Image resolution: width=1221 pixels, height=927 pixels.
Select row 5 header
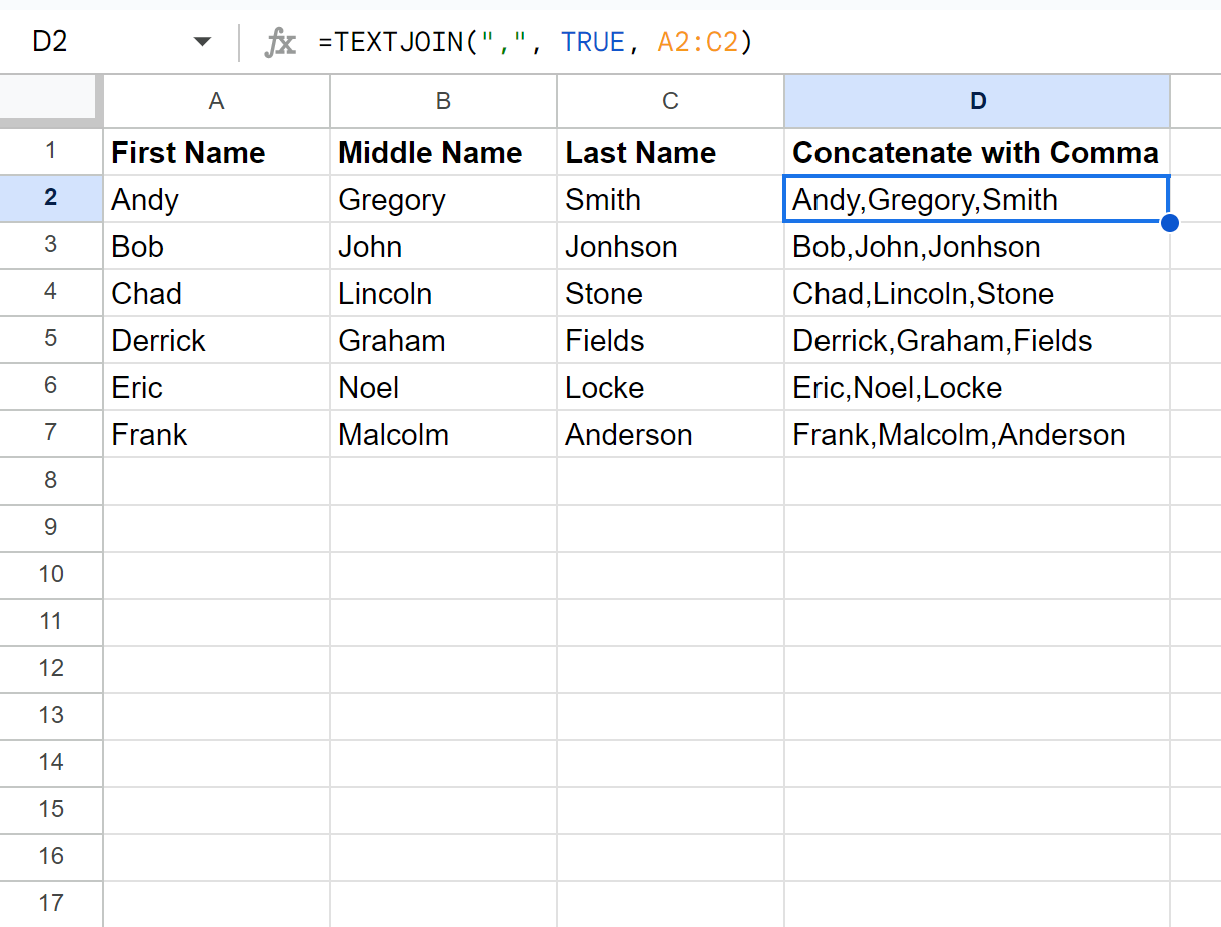click(51, 340)
